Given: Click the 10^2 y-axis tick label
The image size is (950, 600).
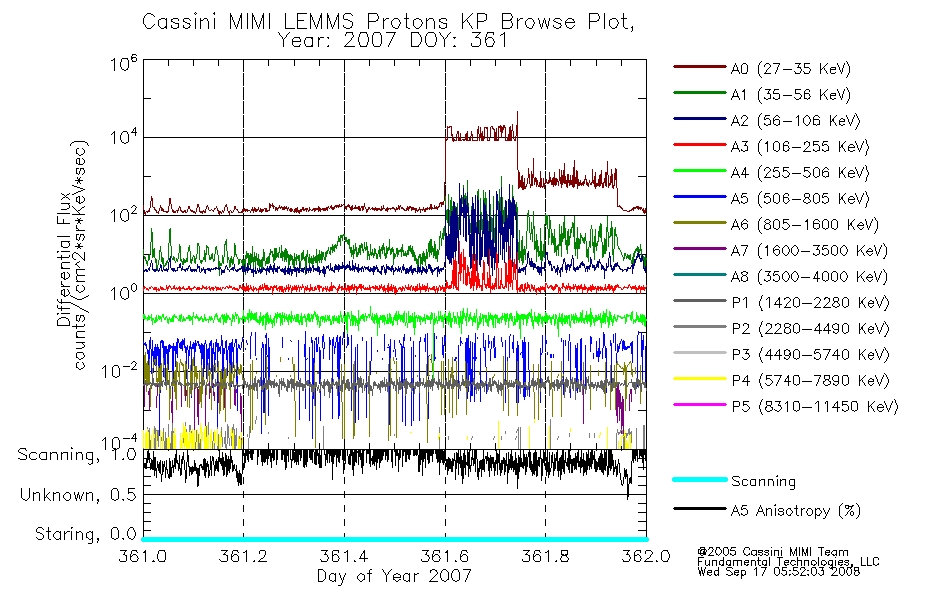Looking at the screenshot, I should pos(124,214).
